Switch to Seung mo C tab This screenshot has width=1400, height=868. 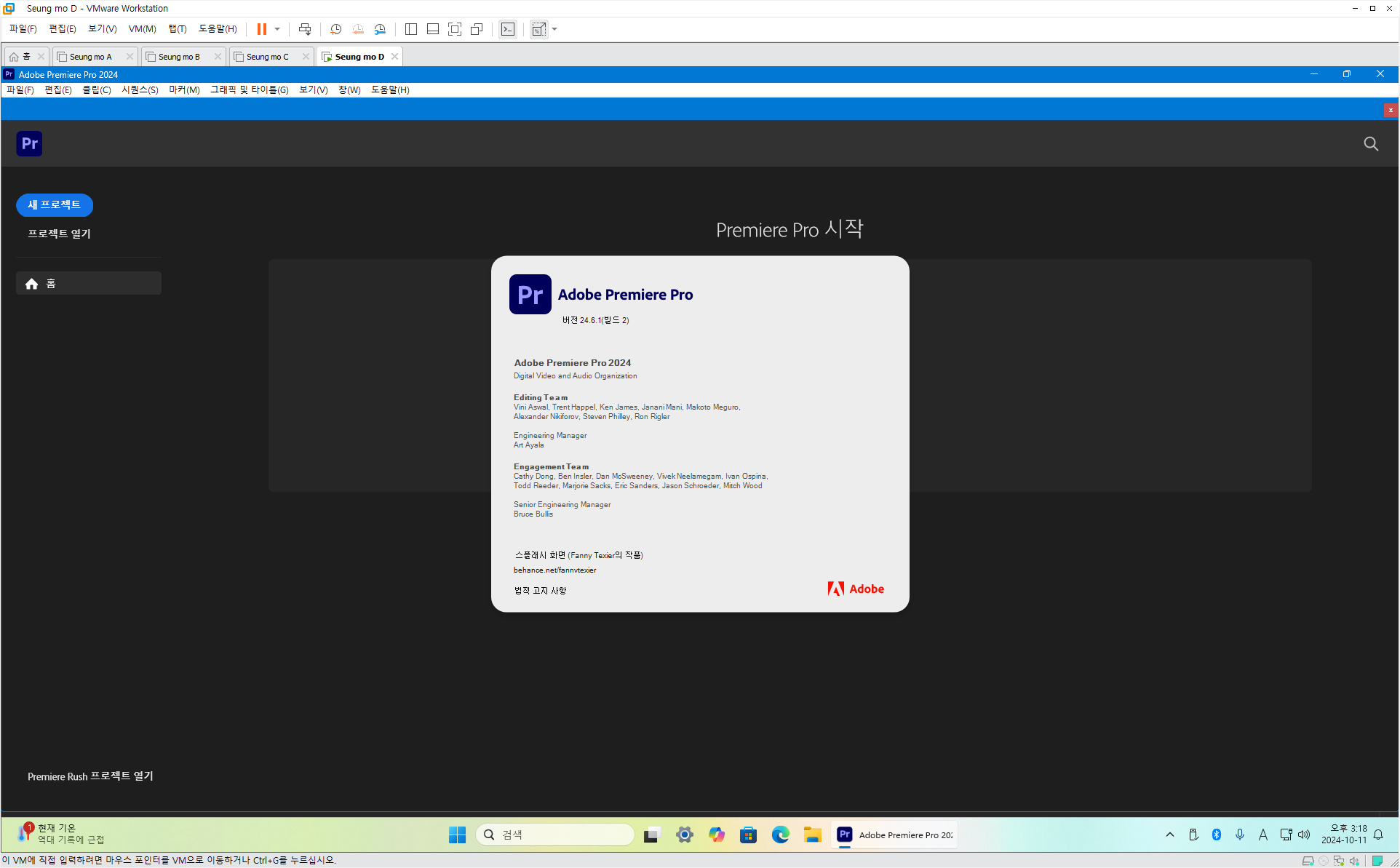pyautogui.click(x=266, y=56)
